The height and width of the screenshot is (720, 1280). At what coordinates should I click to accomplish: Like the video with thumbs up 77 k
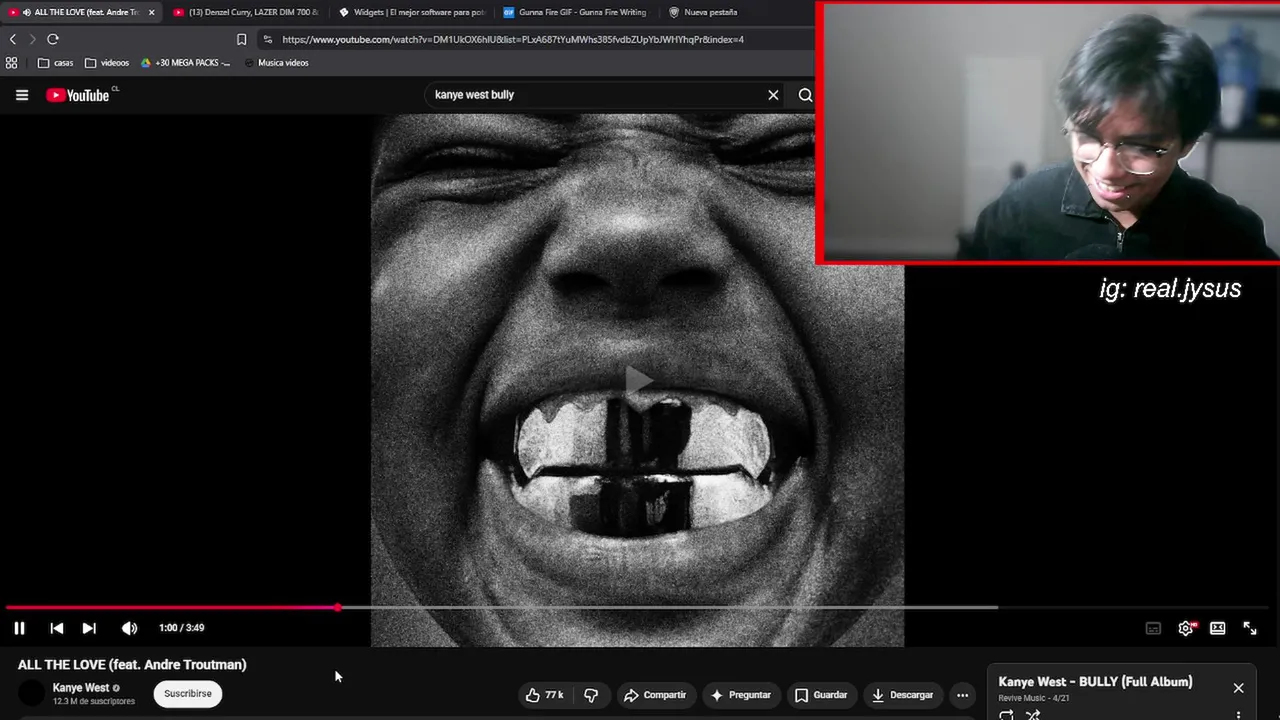tap(545, 695)
